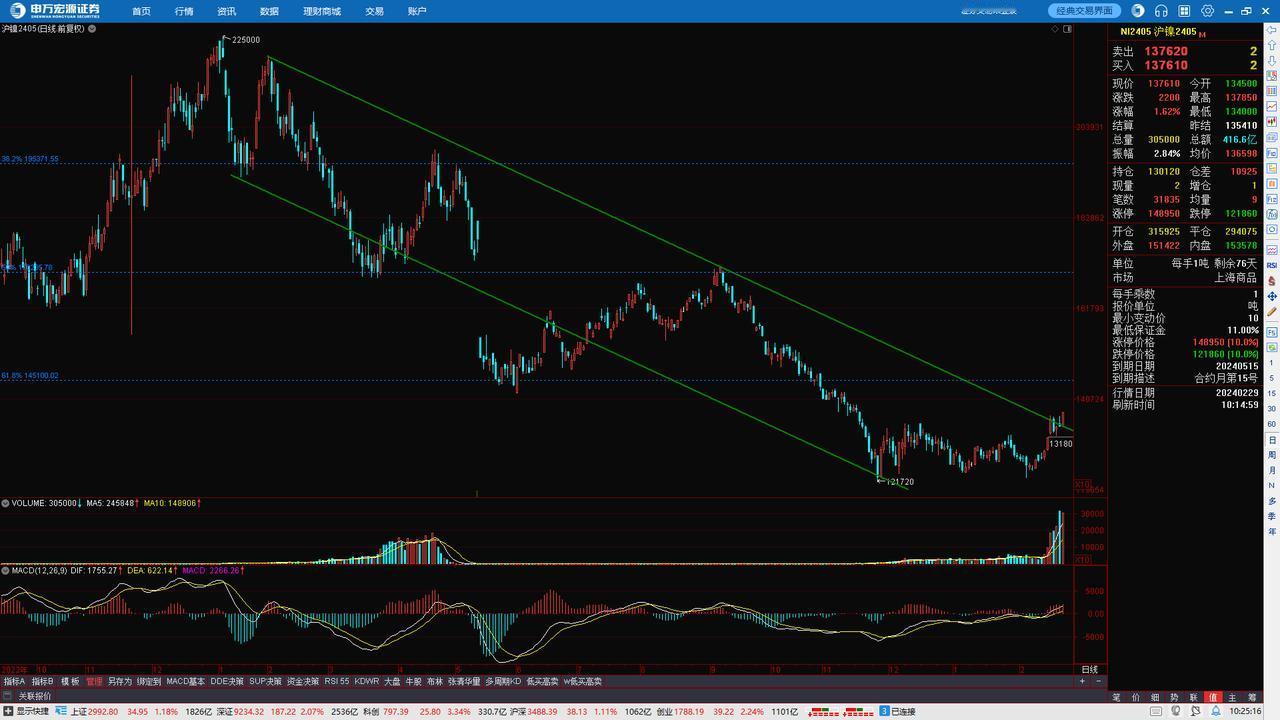
Task: Open the 数据 menu
Action: click(x=269, y=11)
